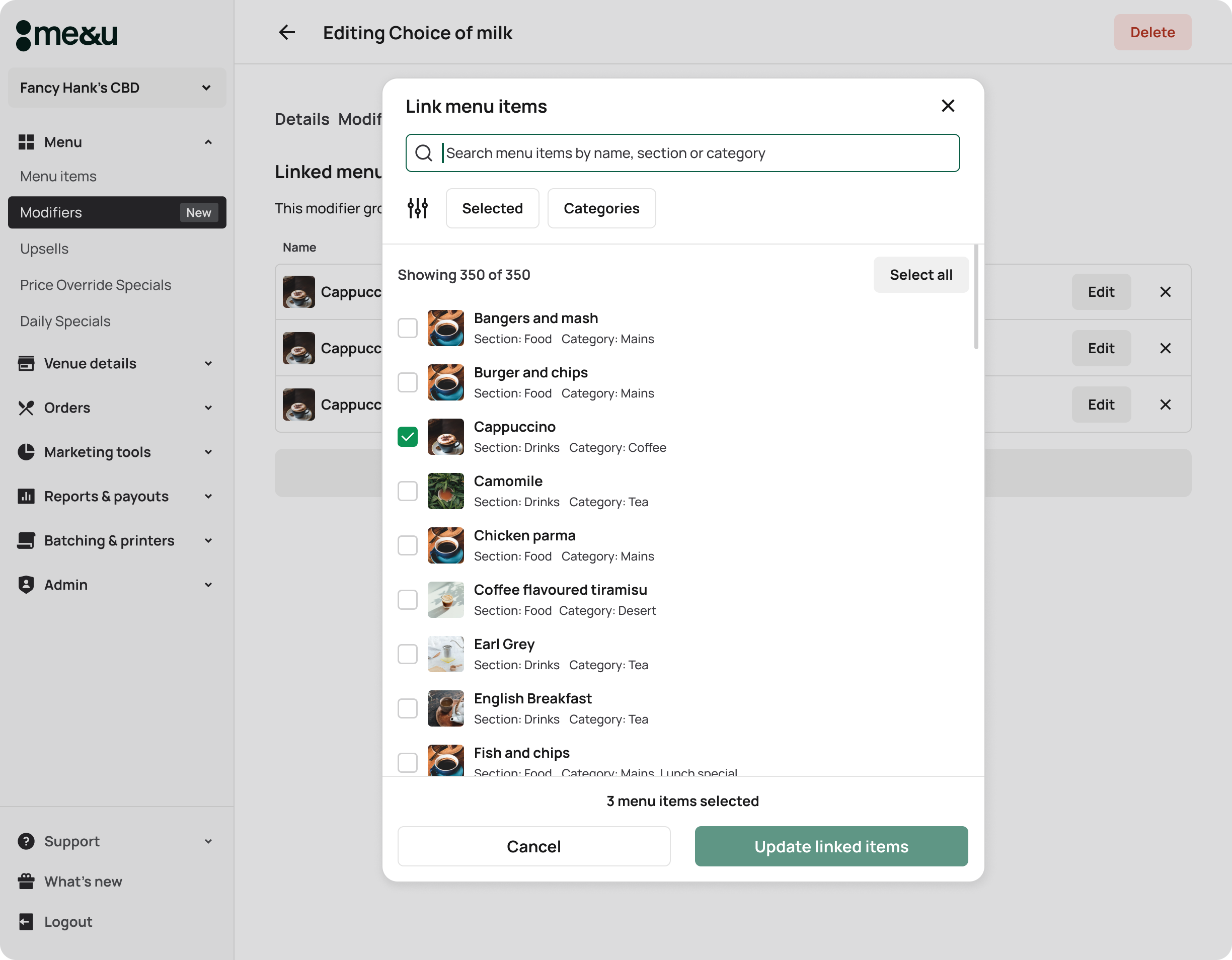This screenshot has height=960, width=1232.
Task: Click the search magnifier icon
Action: [424, 153]
